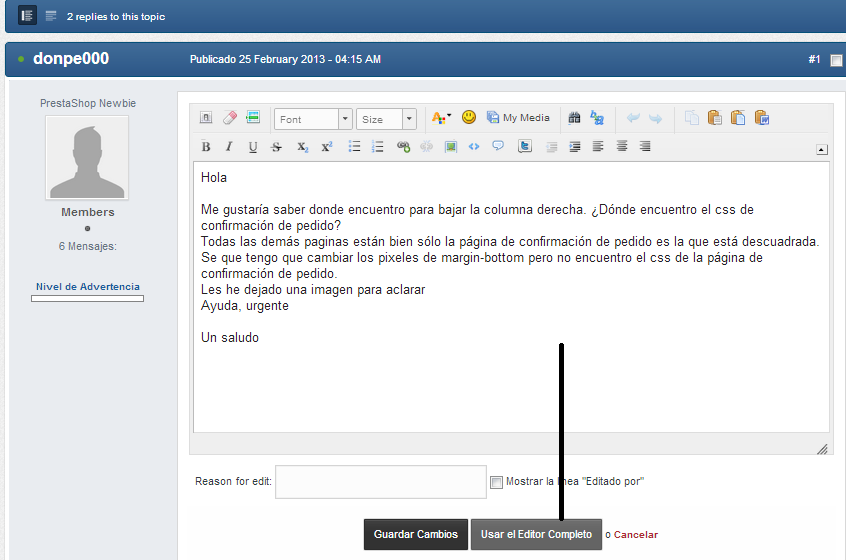
Task: Click the Nivel de Advertencia link
Action: [87, 286]
